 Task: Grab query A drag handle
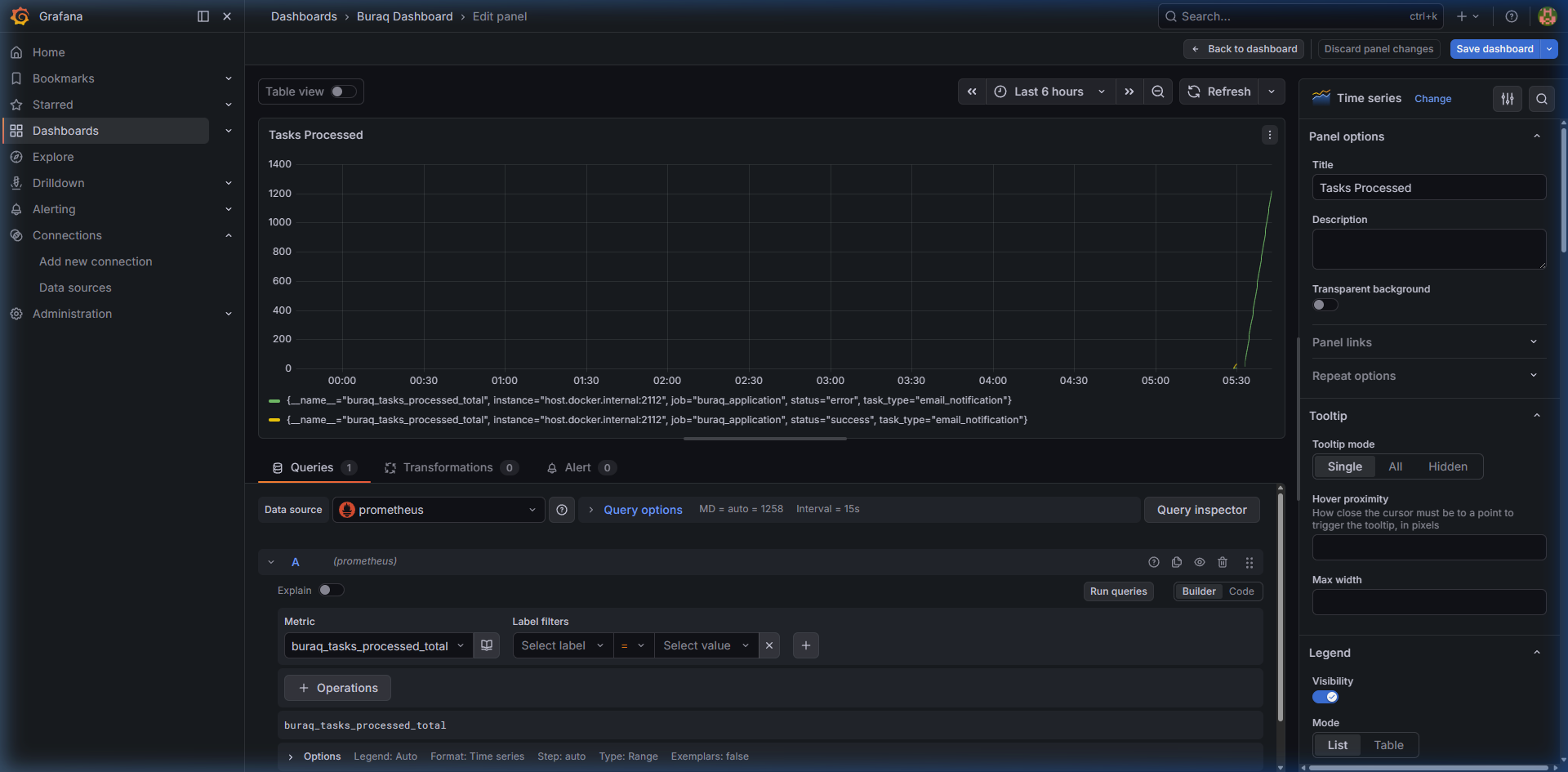click(1249, 562)
